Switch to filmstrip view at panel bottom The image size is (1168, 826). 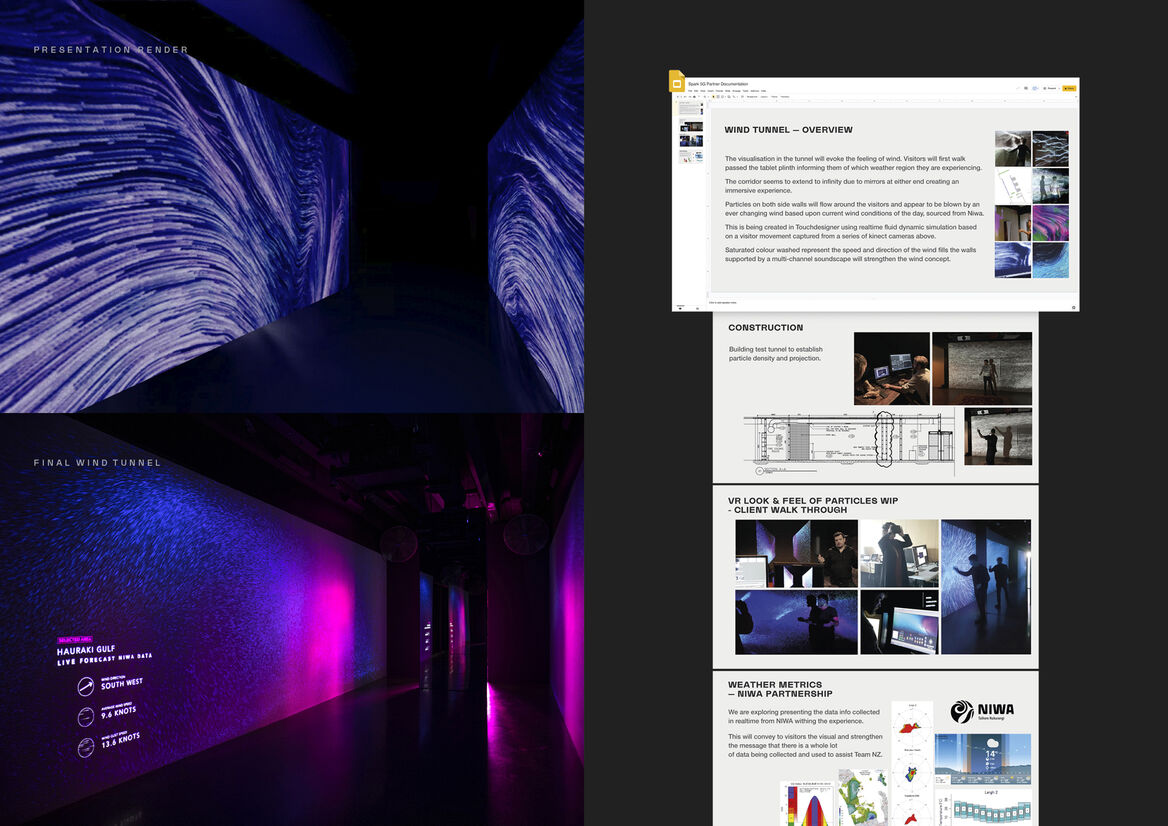(678, 308)
